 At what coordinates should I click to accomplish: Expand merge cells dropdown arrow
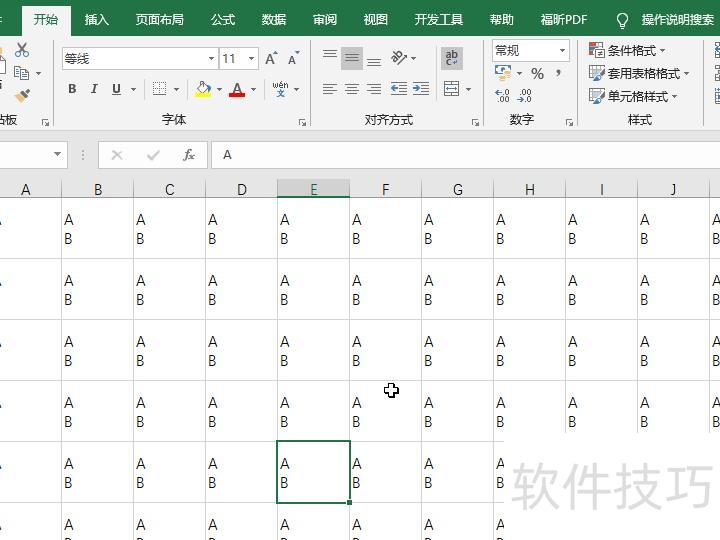(468, 89)
